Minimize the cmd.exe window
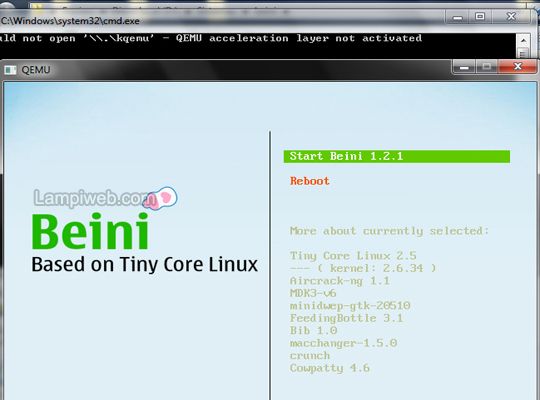540x400 pixels. (457, 17)
